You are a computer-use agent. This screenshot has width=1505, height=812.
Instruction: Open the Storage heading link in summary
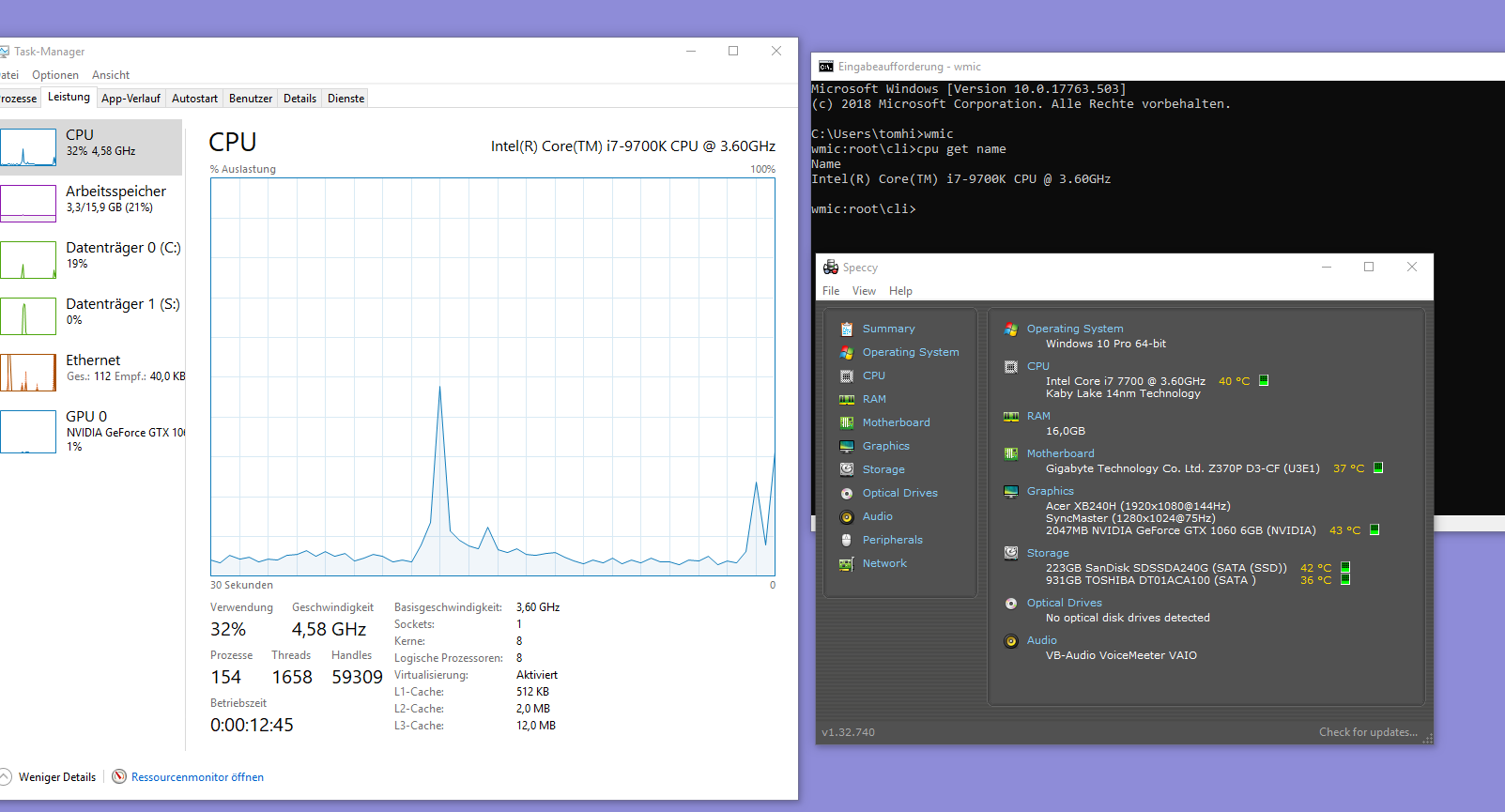coord(1048,553)
